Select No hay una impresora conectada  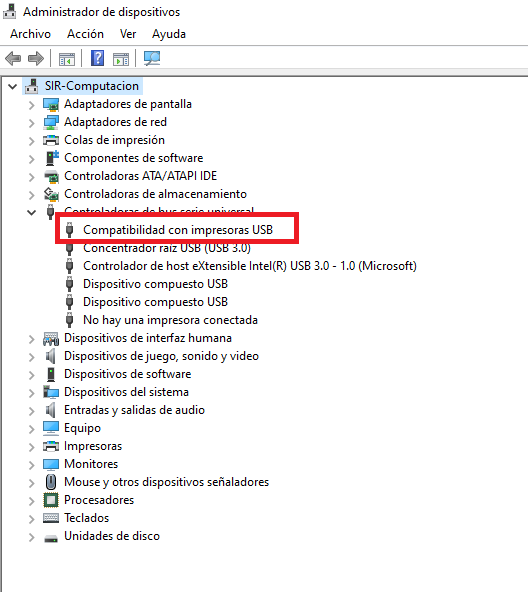[x=170, y=320]
